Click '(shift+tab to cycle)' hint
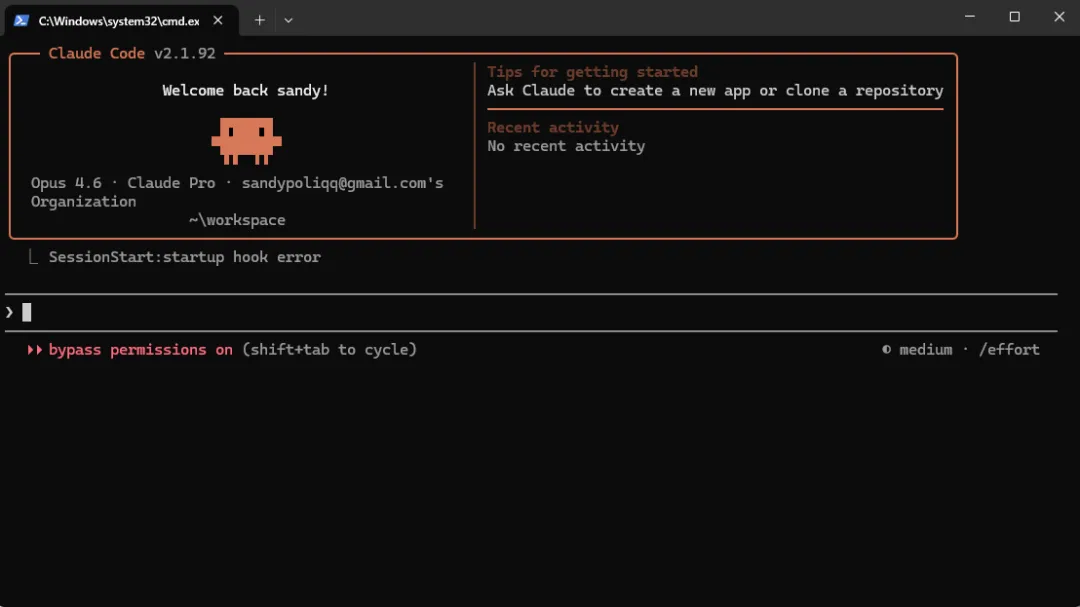This screenshot has height=607, width=1080. pos(329,350)
